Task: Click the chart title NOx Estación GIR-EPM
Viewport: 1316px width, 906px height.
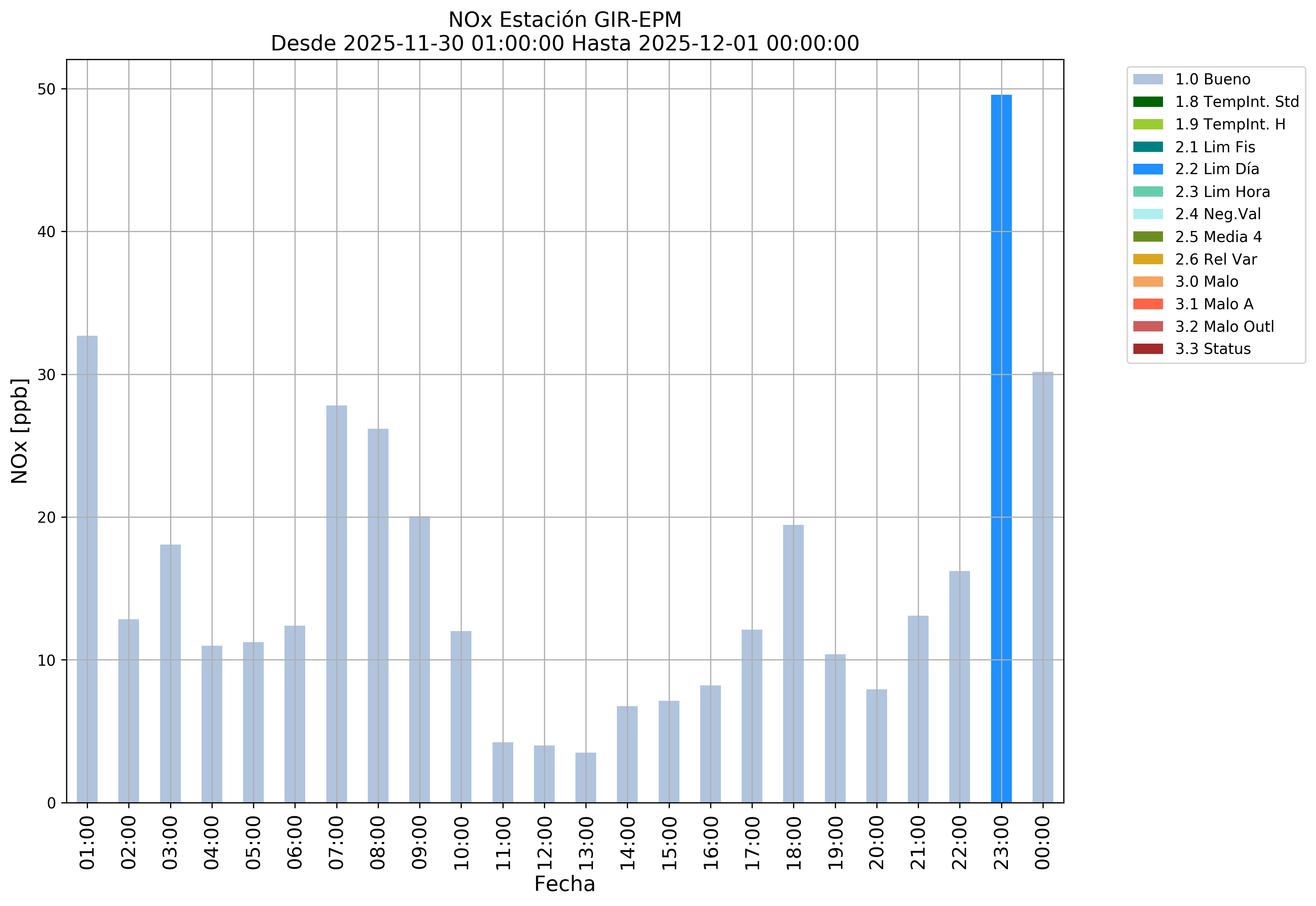Action: [565, 20]
